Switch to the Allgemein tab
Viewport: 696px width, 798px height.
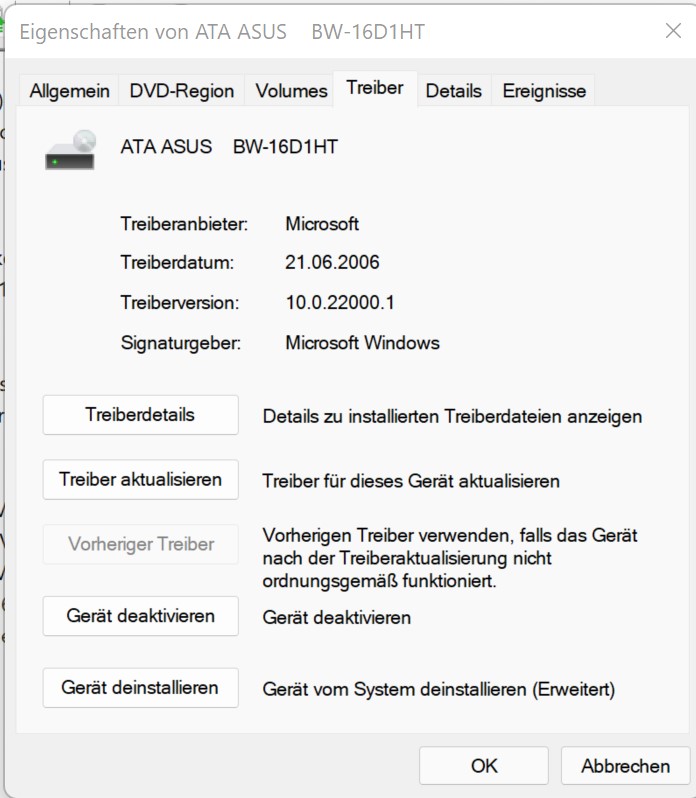tap(69, 91)
